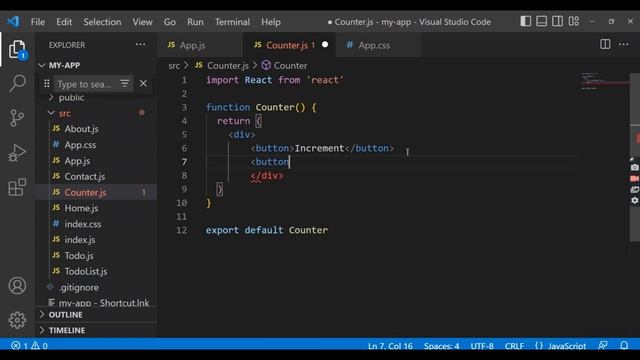Image resolution: width=640 pixels, height=360 pixels.
Task: Toggle primary side bar layout icon
Action: [526, 21]
